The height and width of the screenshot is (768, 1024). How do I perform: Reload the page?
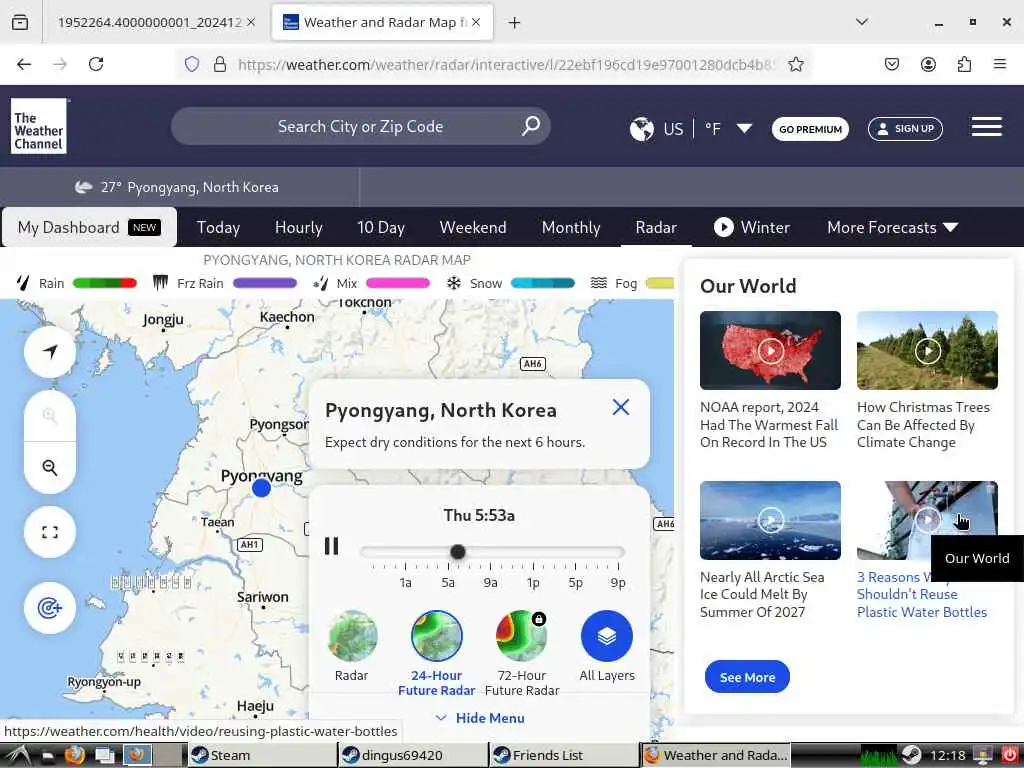96,64
